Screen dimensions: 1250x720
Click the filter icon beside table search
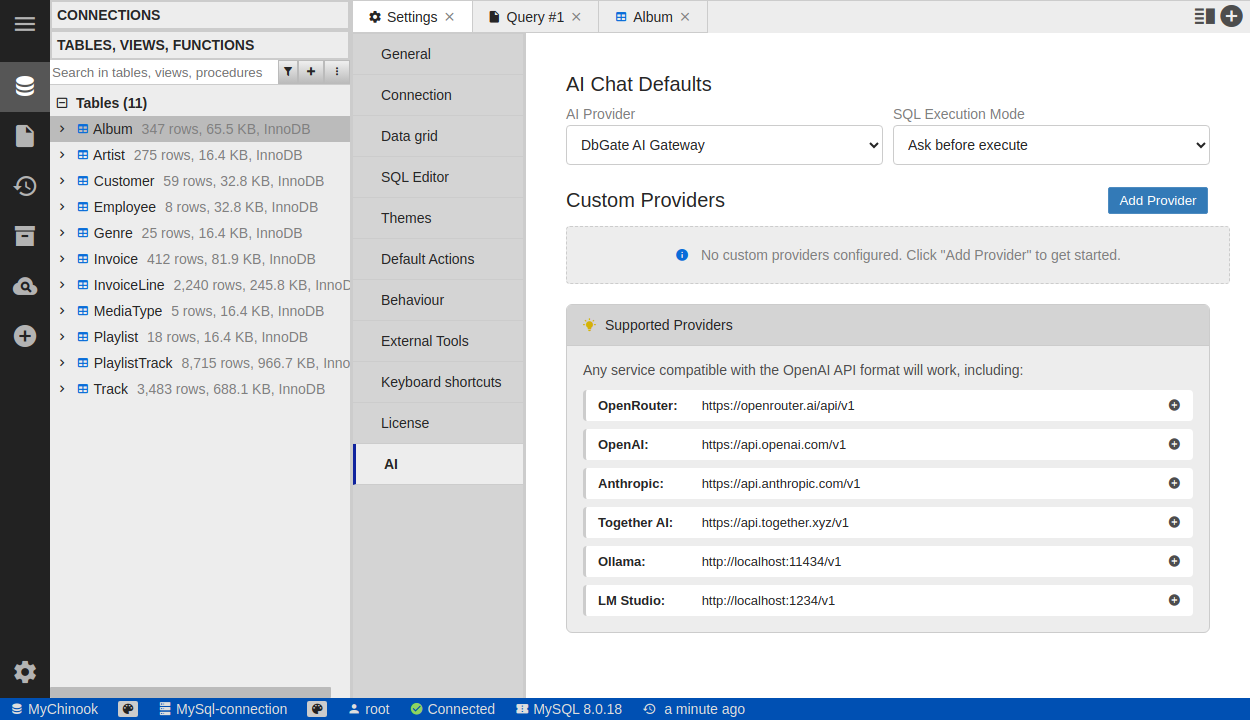click(x=288, y=72)
